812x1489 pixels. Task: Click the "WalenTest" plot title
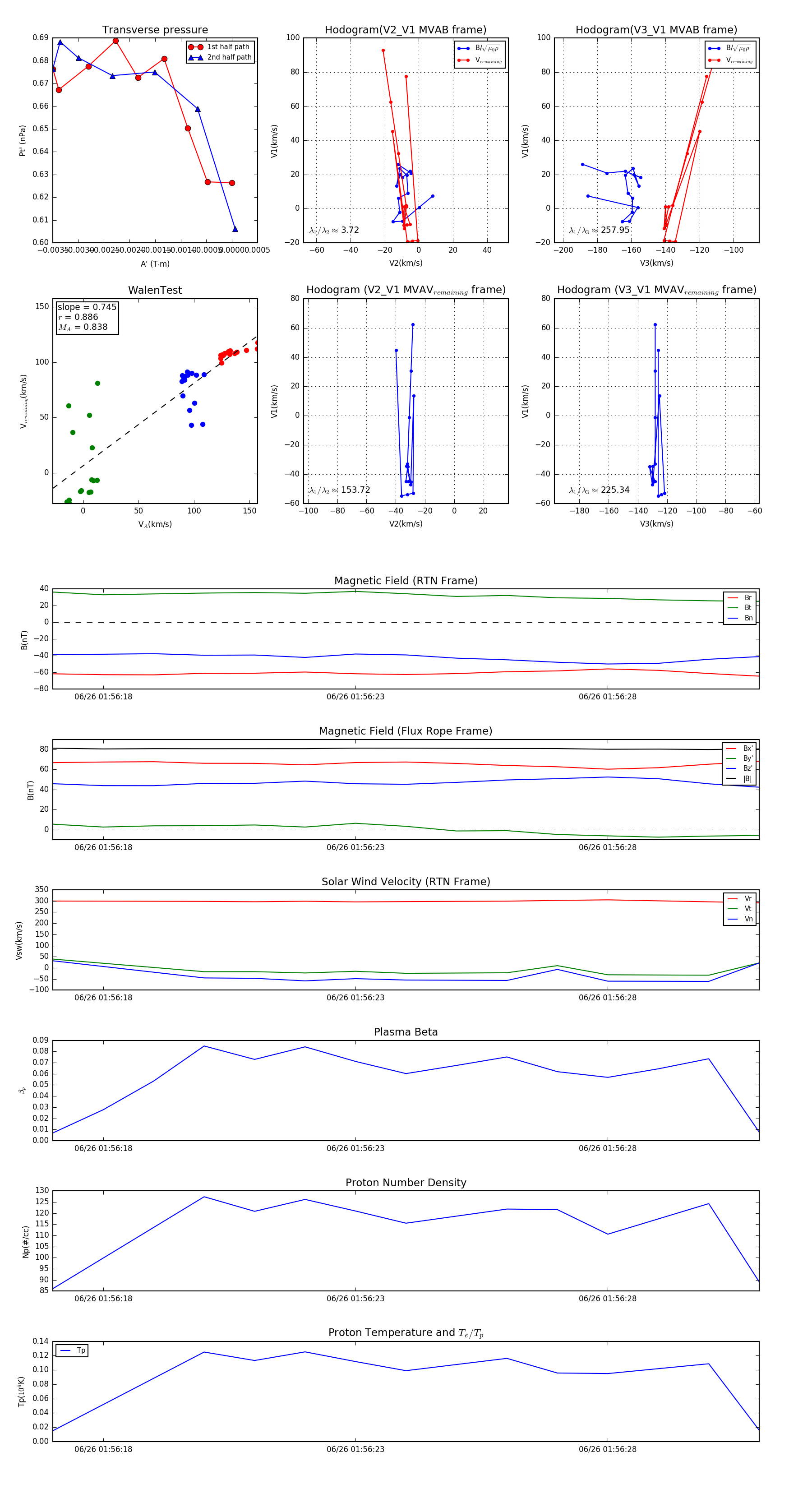(155, 290)
